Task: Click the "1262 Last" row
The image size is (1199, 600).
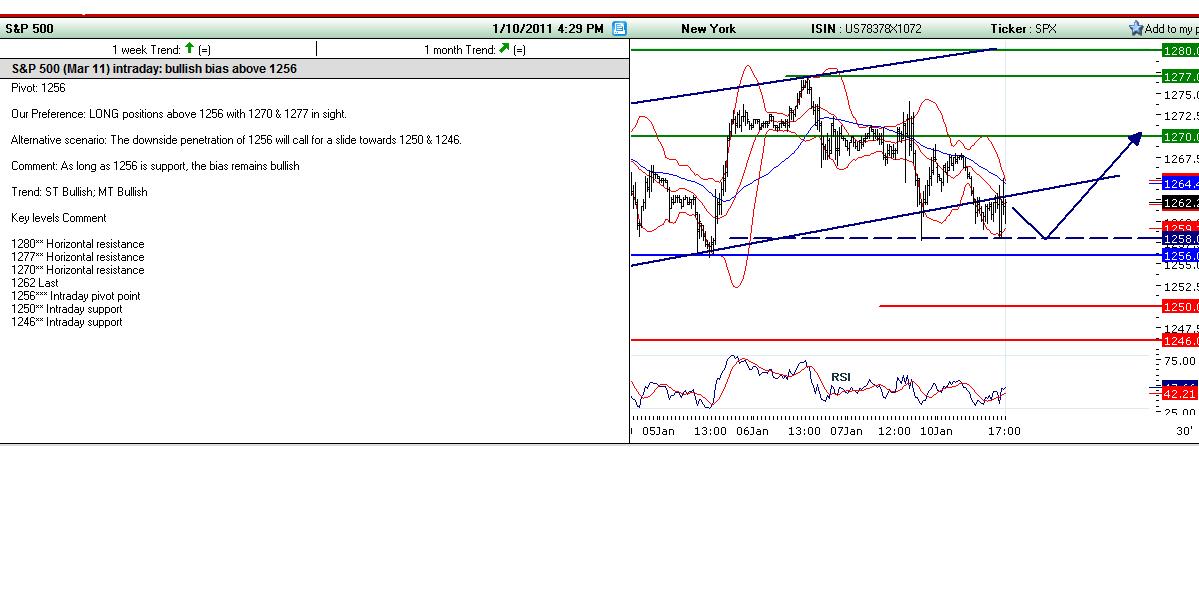Action: pyautogui.click(x=34, y=283)
